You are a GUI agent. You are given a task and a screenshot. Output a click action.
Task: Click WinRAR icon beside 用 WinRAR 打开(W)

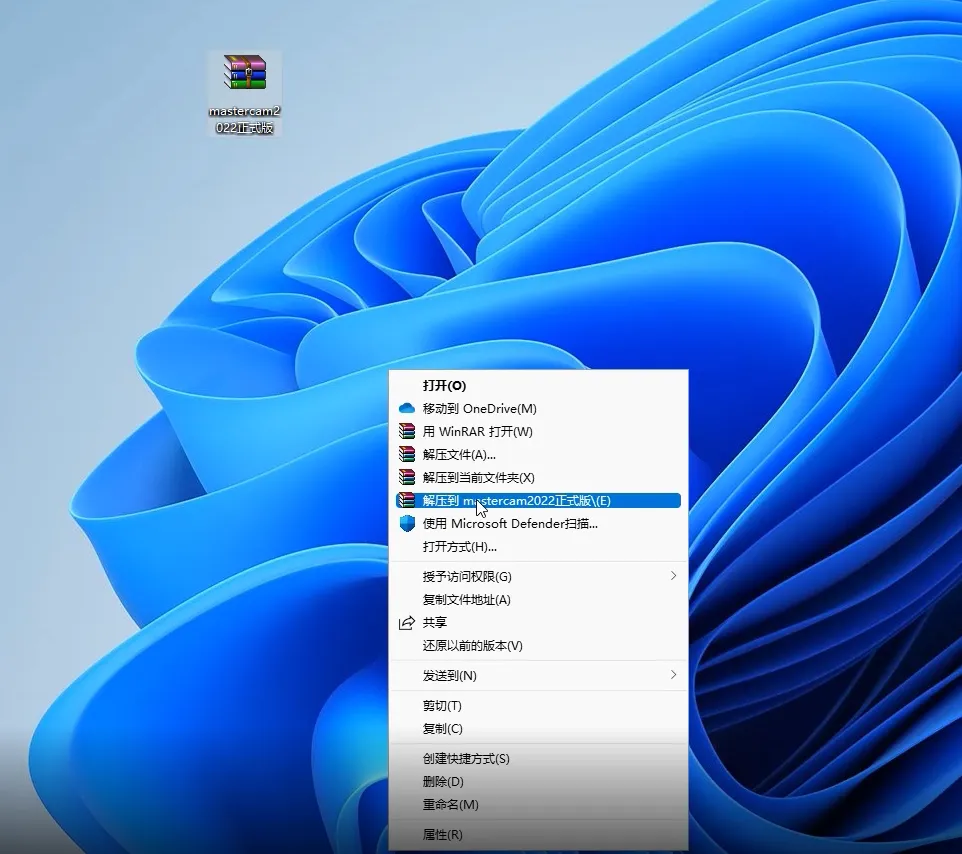coord(407,431)
